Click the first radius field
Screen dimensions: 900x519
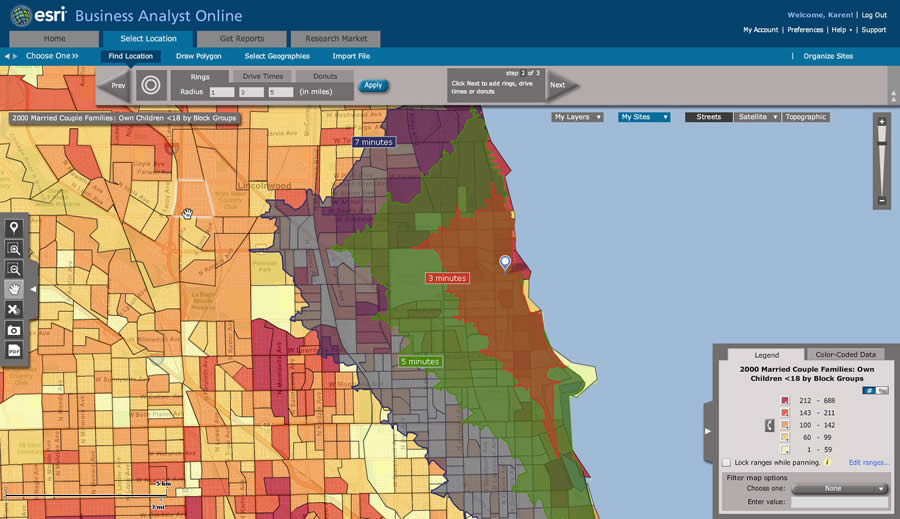pos(222,92)
